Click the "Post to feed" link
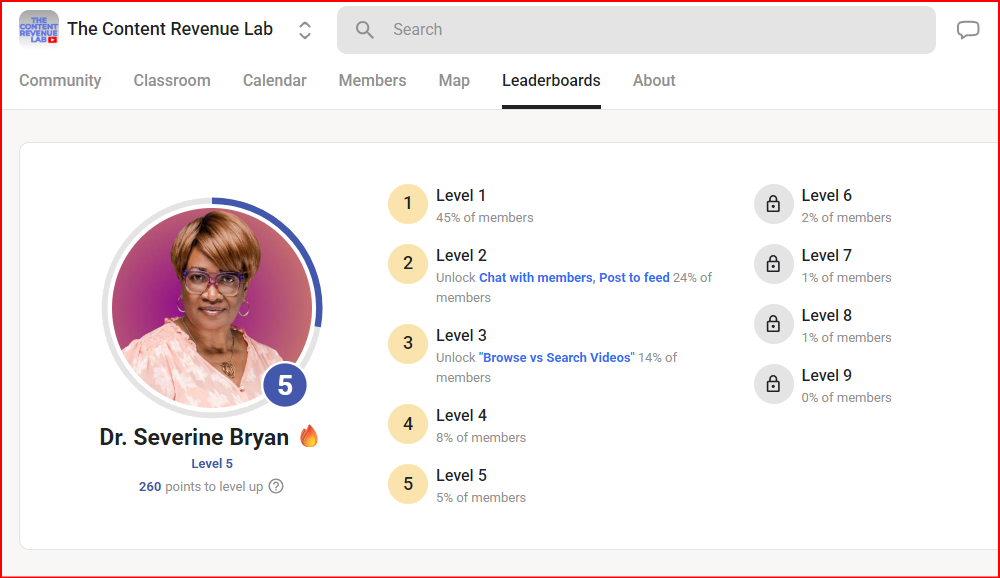This screenshot has height=578, width=1000. coord(634,278)
